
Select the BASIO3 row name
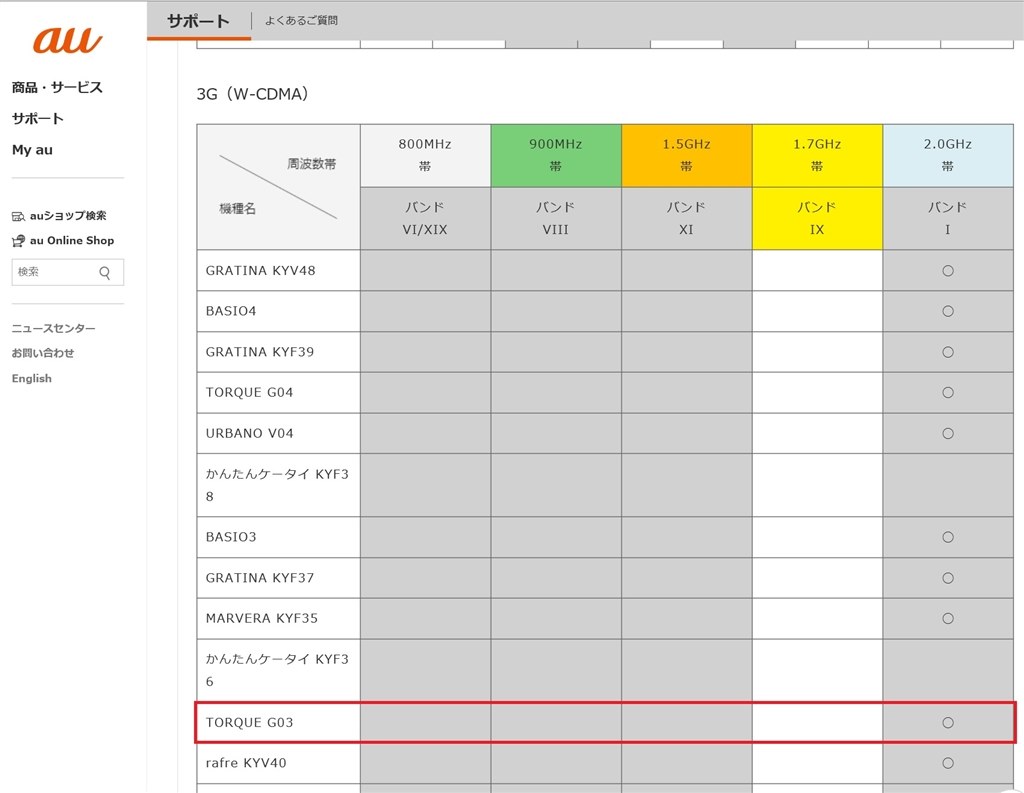231,537
